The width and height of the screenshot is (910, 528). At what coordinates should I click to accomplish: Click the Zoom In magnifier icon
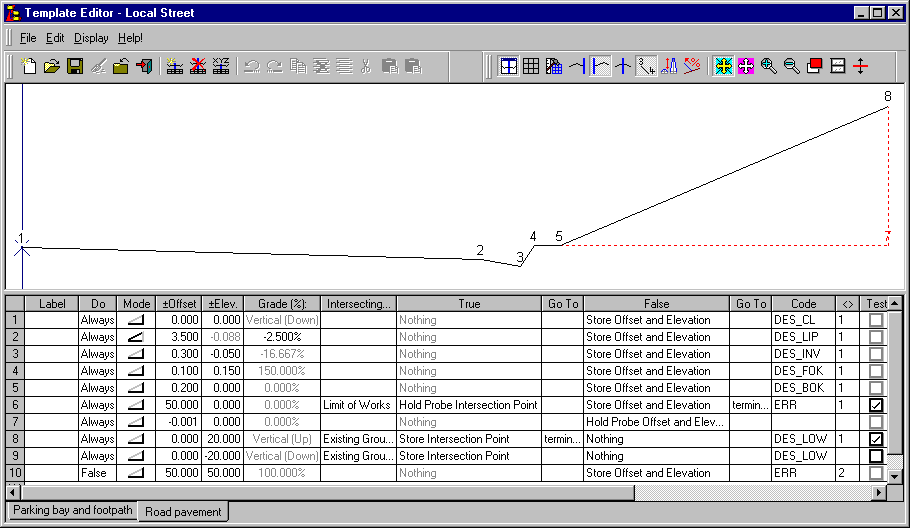point(769,66)
